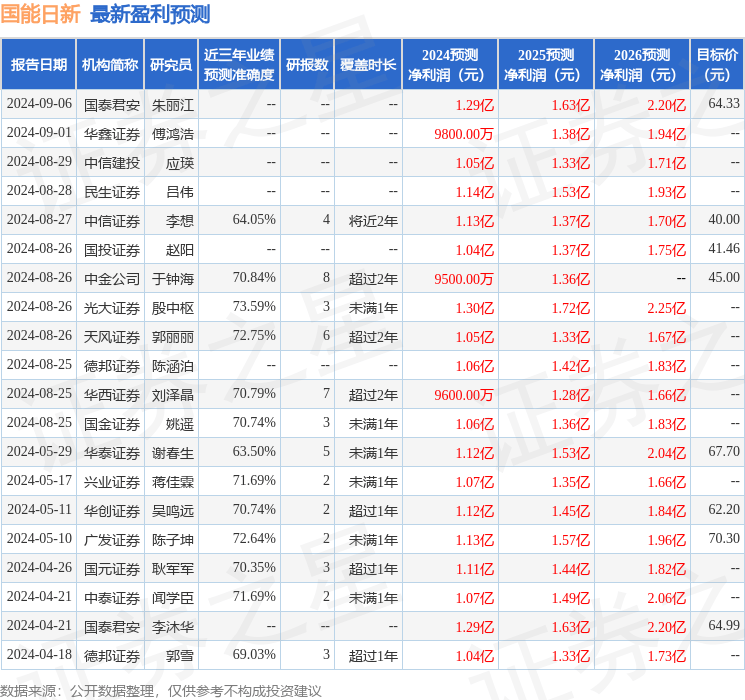Image resolution: width=745 pixels, height=700 pixels.
Task: Click the 9600.00万 profit value
Action: point(464,395)
